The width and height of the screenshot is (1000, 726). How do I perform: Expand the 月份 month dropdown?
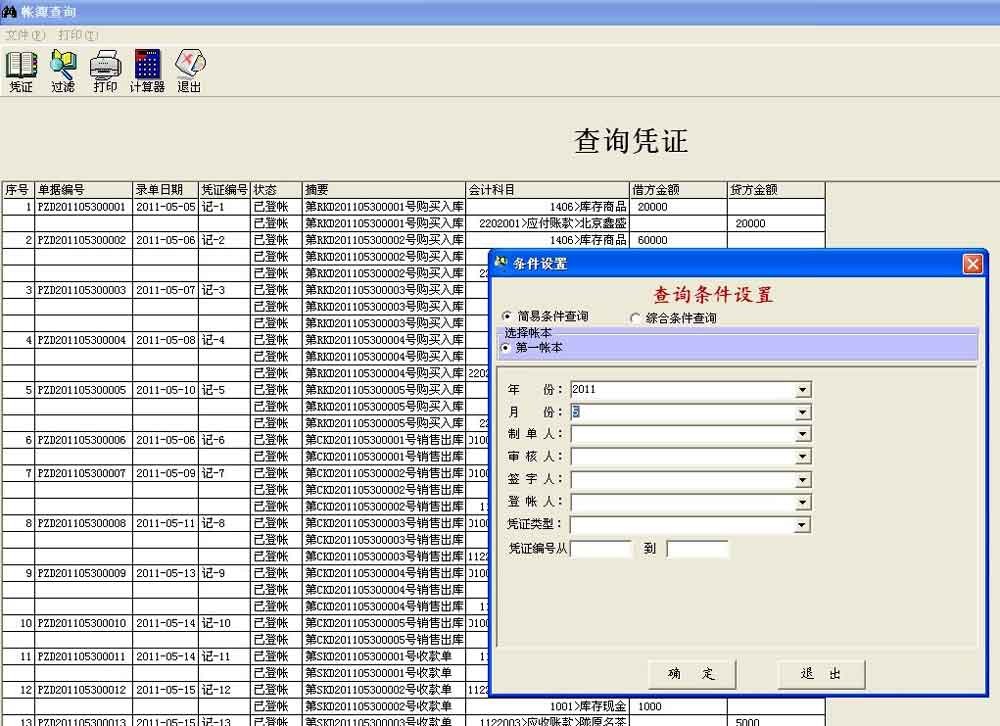803,411
